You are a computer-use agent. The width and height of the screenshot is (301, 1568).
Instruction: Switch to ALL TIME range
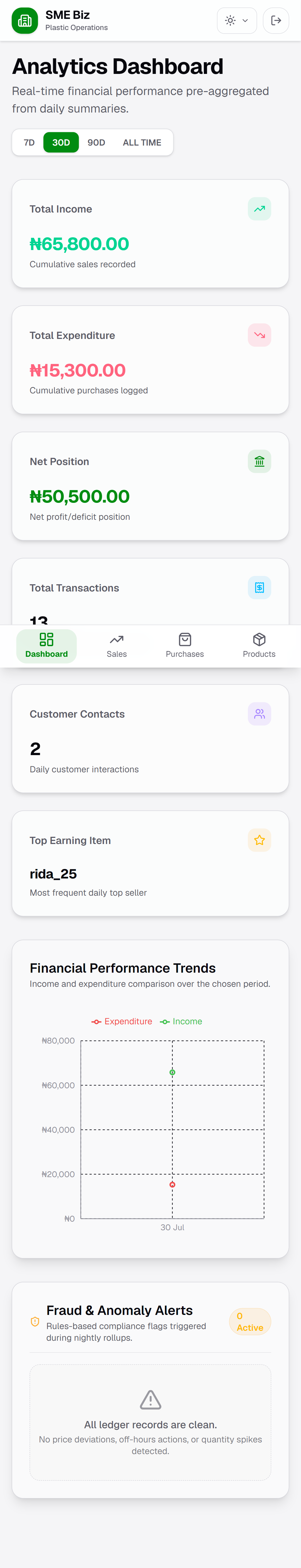click(x=142, y=143)
